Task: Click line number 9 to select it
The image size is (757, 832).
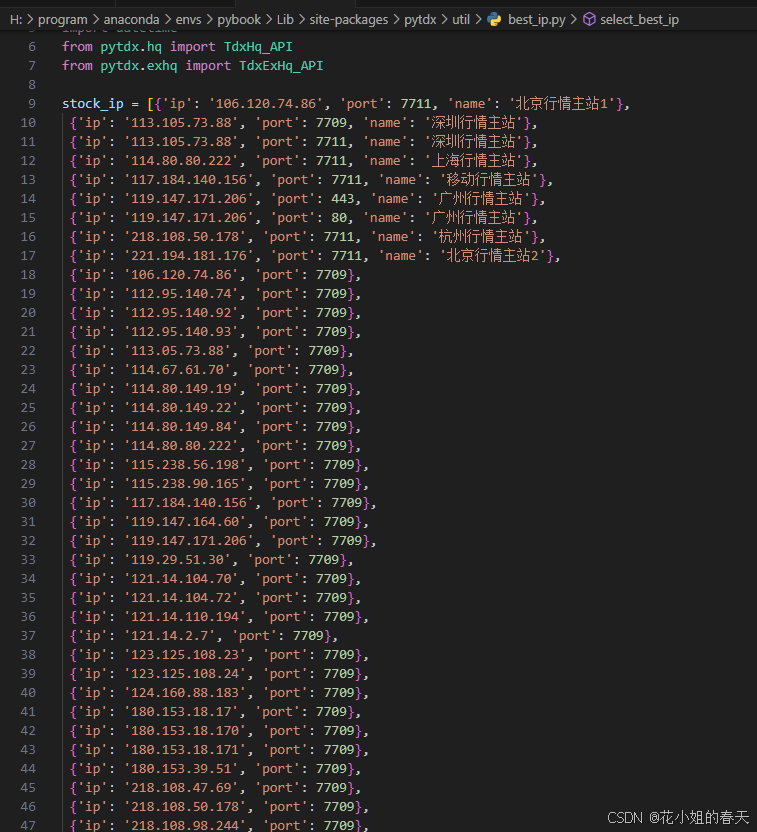Action: (32, 103)
